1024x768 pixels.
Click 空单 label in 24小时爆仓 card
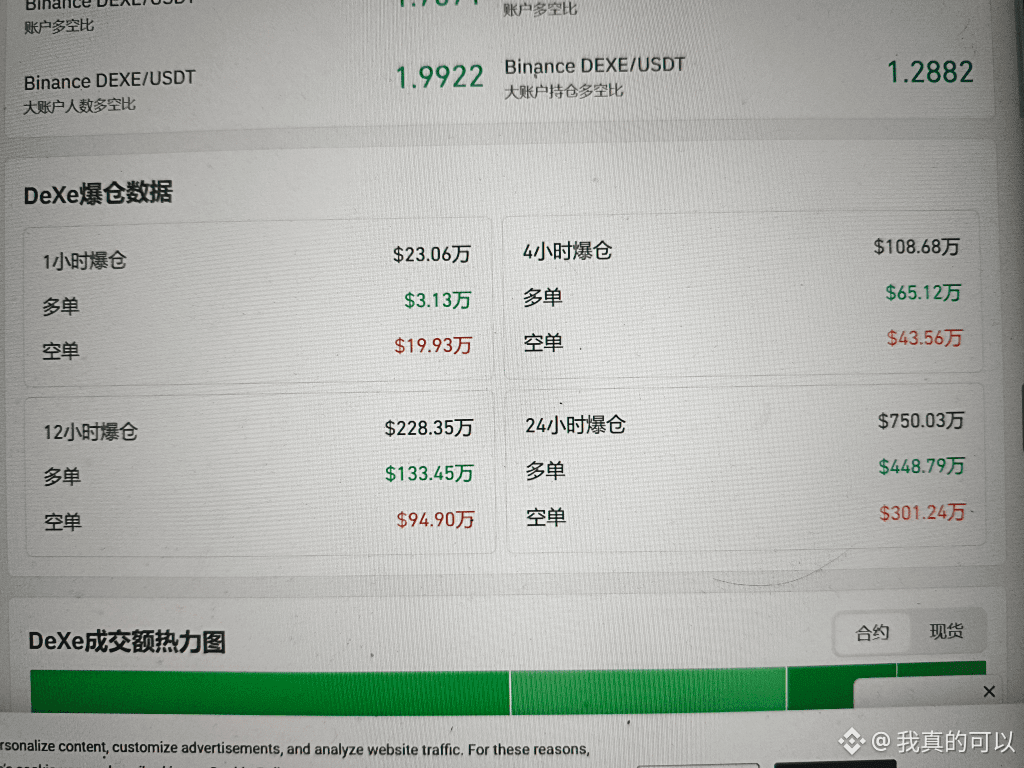(546, 518)
